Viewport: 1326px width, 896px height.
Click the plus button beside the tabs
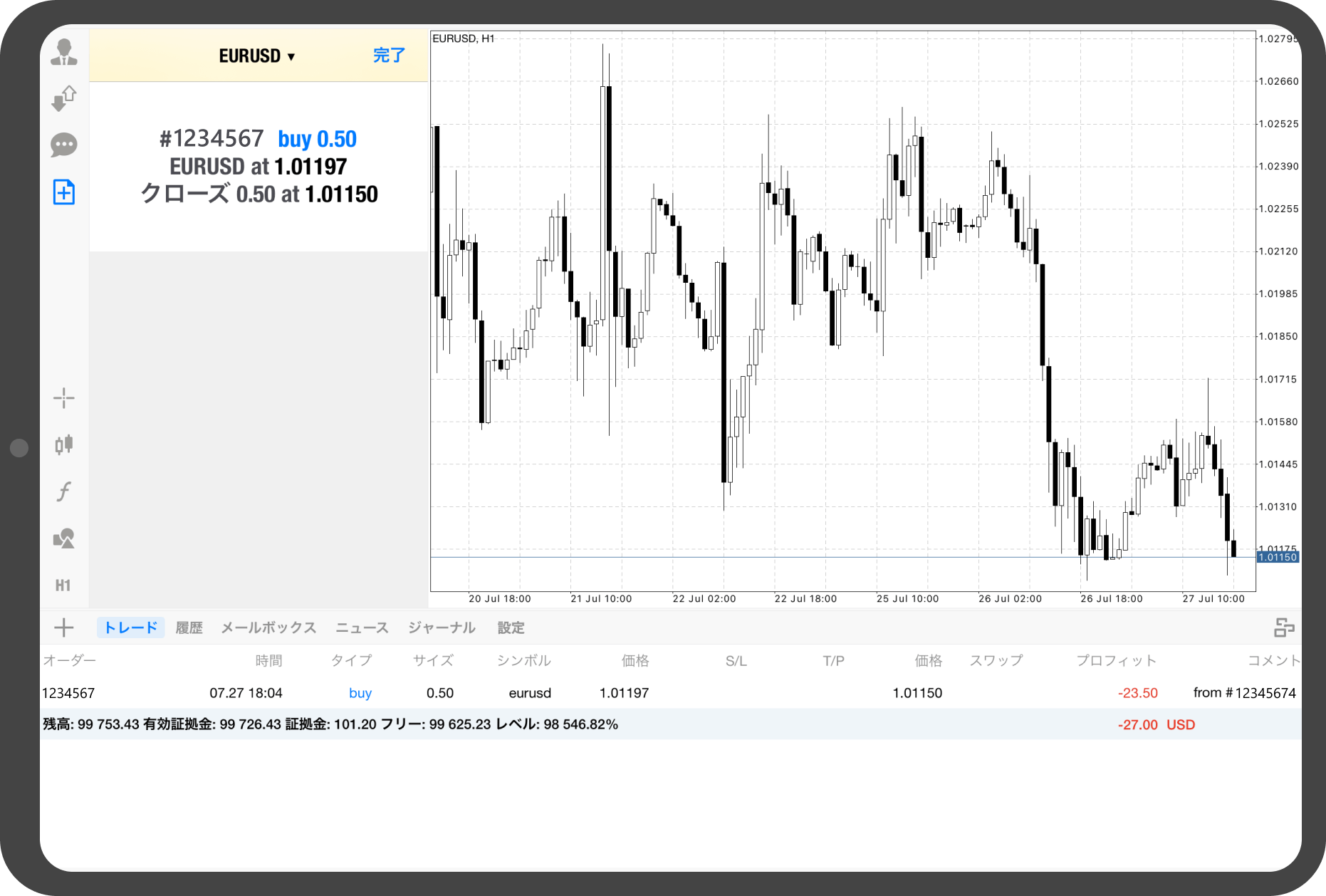coord(64,627)
